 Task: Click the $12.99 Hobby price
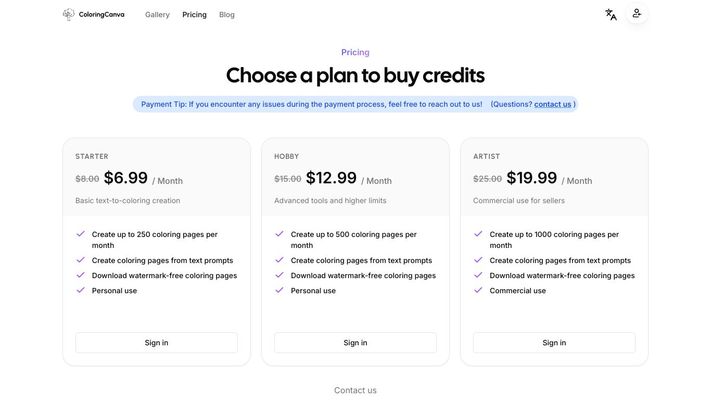point(331,178)
